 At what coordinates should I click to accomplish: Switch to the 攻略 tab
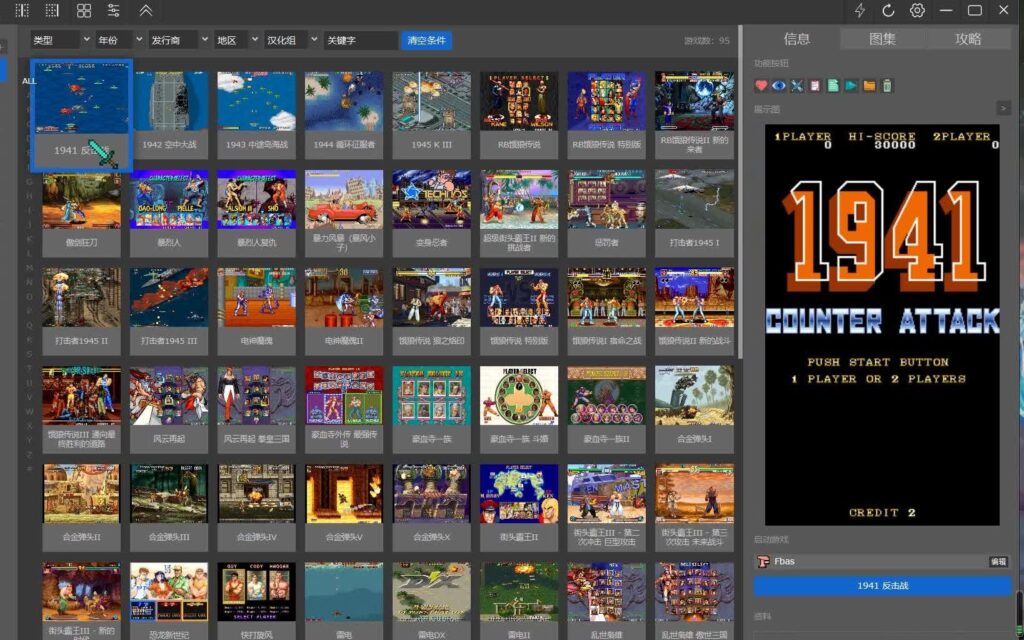968,39
